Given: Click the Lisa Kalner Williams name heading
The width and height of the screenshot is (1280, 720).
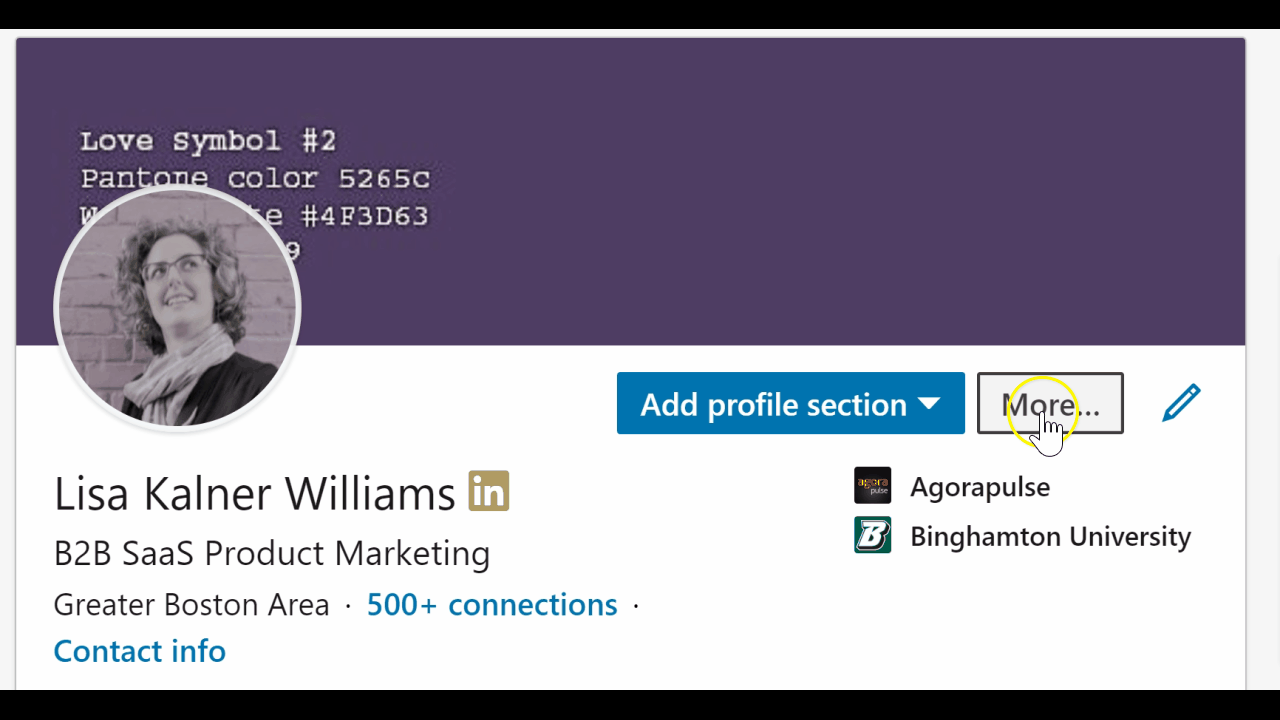Looking at the screenshot, I should (x=255, y=493).
